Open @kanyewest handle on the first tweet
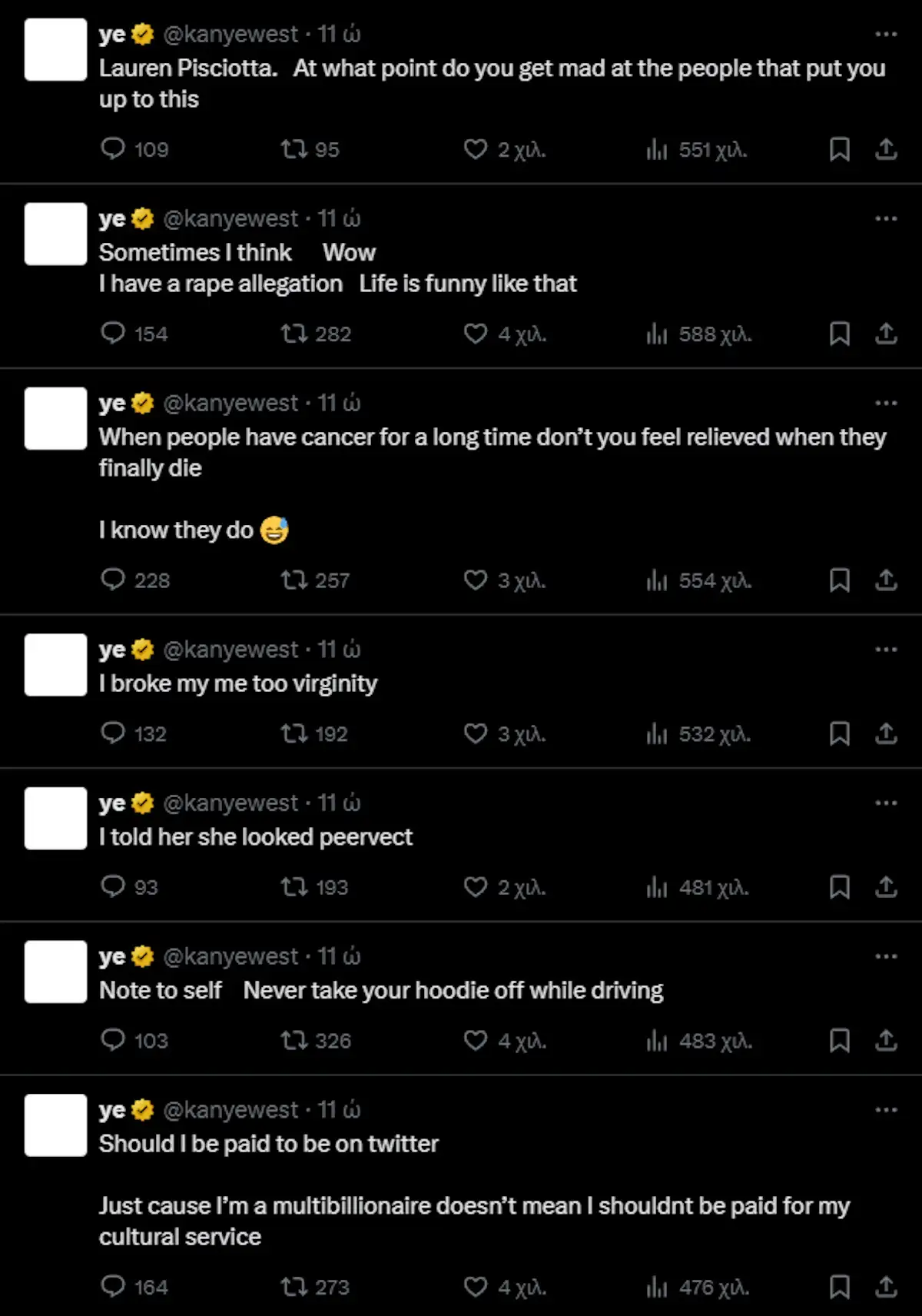The width and height of the screenshot is (922, 1316). click(x=230, y=34)
